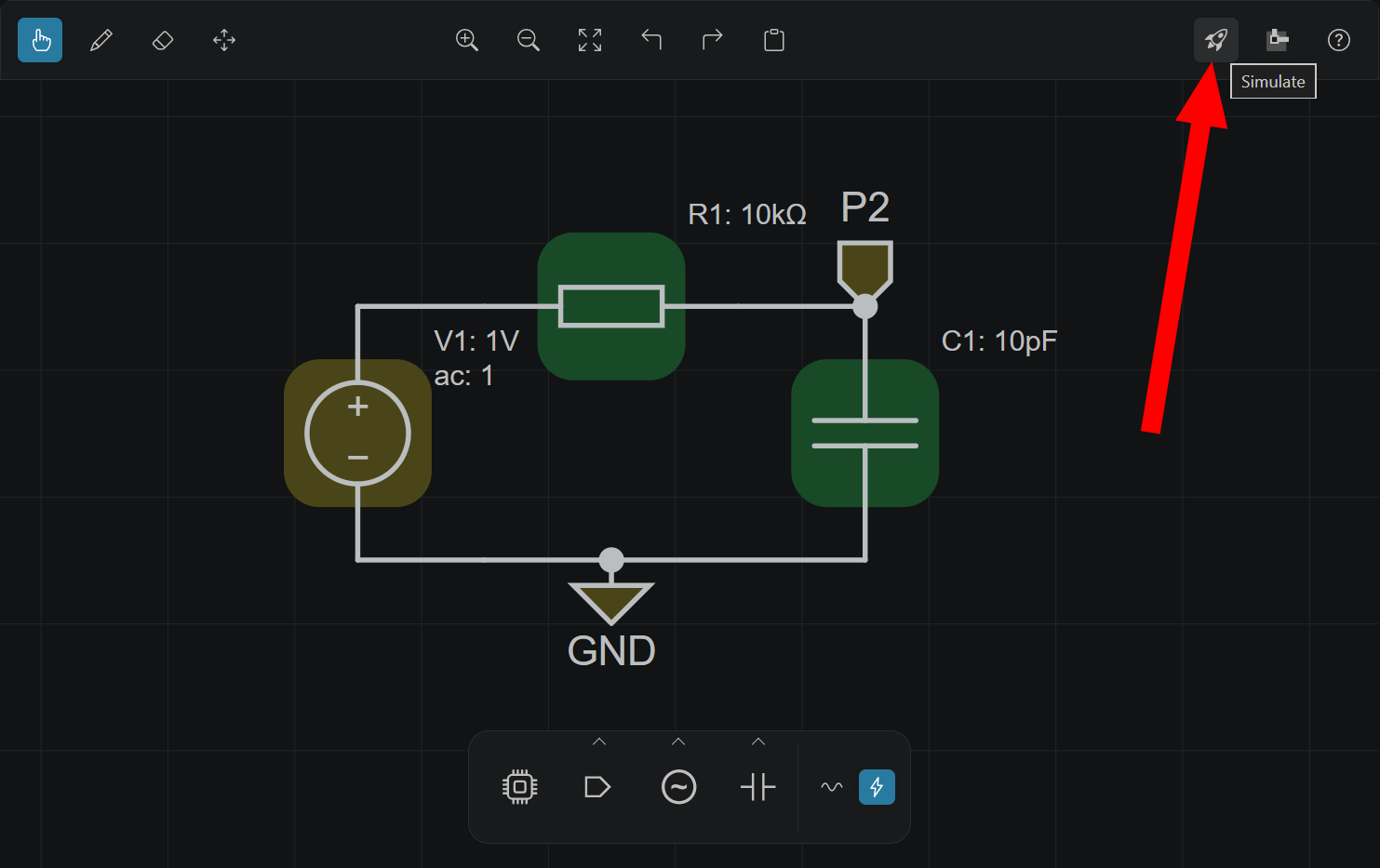Click the R1: 10kΩ label

(x=747, y=215)
